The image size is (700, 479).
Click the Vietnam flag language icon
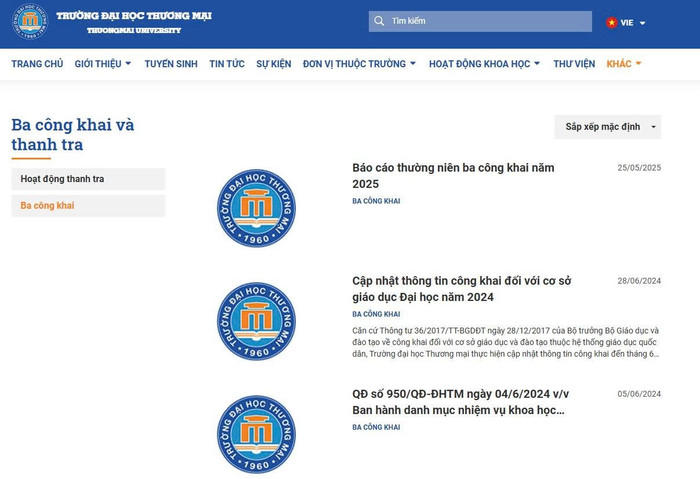pyautogui.click(x=611, y=22)
